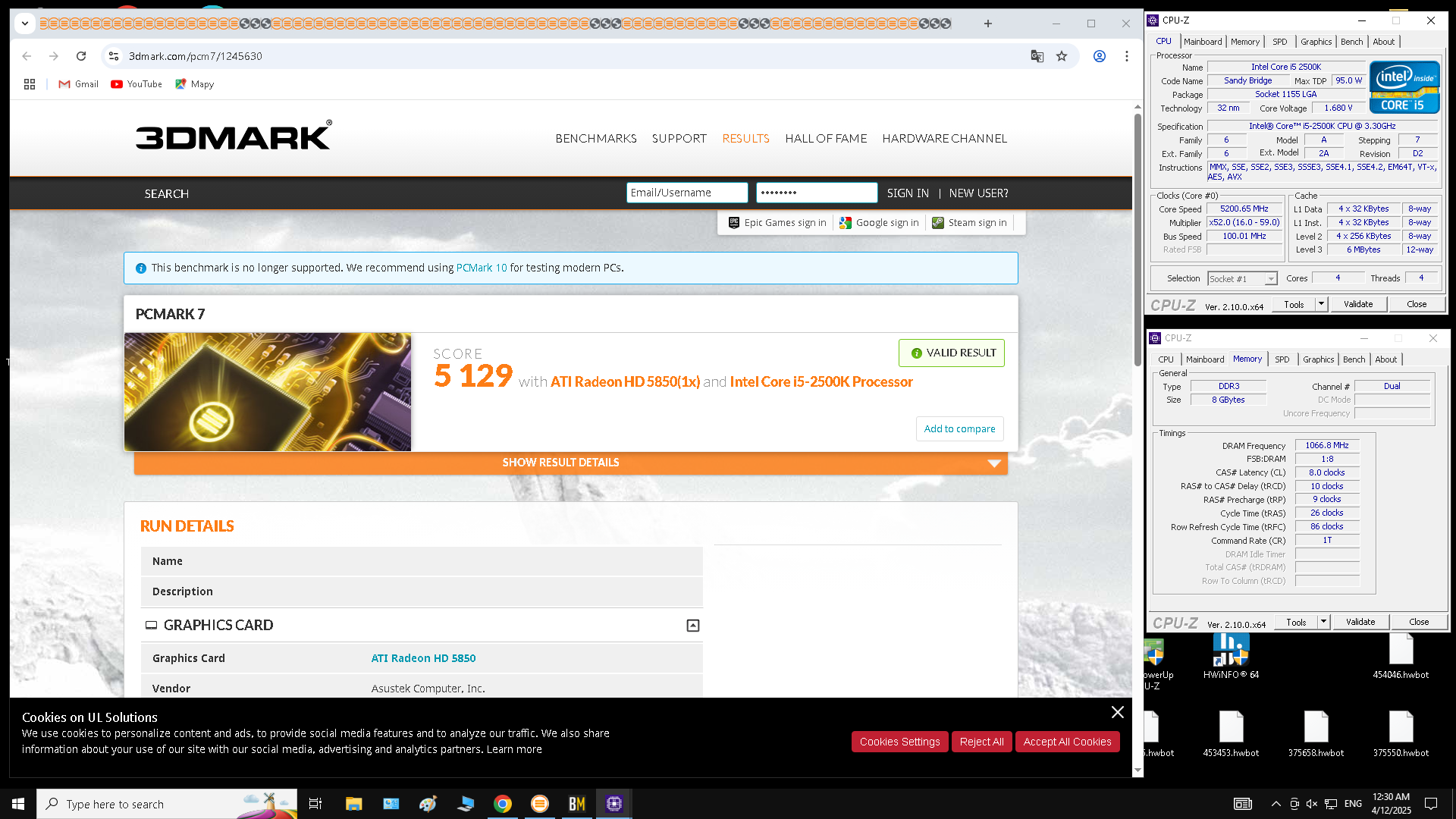
Task: Click the 3DMark logo
Action: (x=234, y=136)
